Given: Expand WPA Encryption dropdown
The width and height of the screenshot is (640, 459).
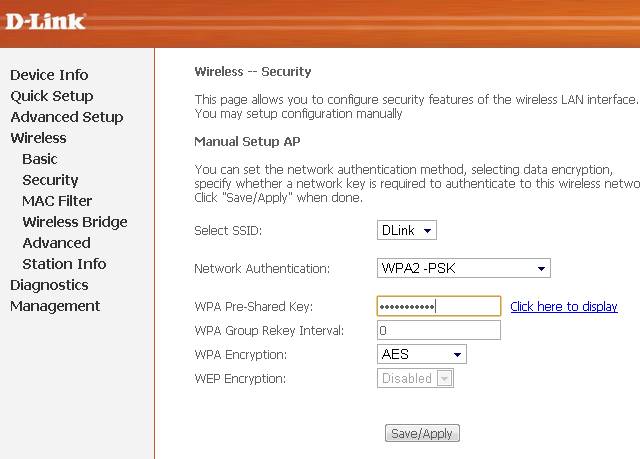Looking at the screenshot, I should 422,354.
